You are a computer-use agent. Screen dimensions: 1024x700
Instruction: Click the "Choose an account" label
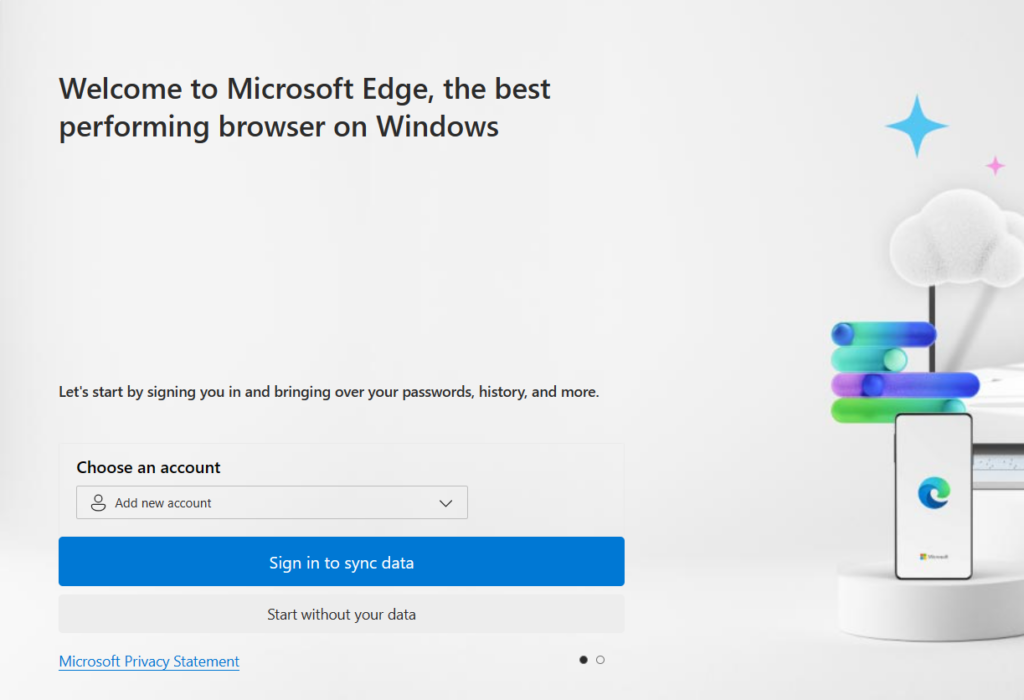pyautogui.click(x=148, y=467)
